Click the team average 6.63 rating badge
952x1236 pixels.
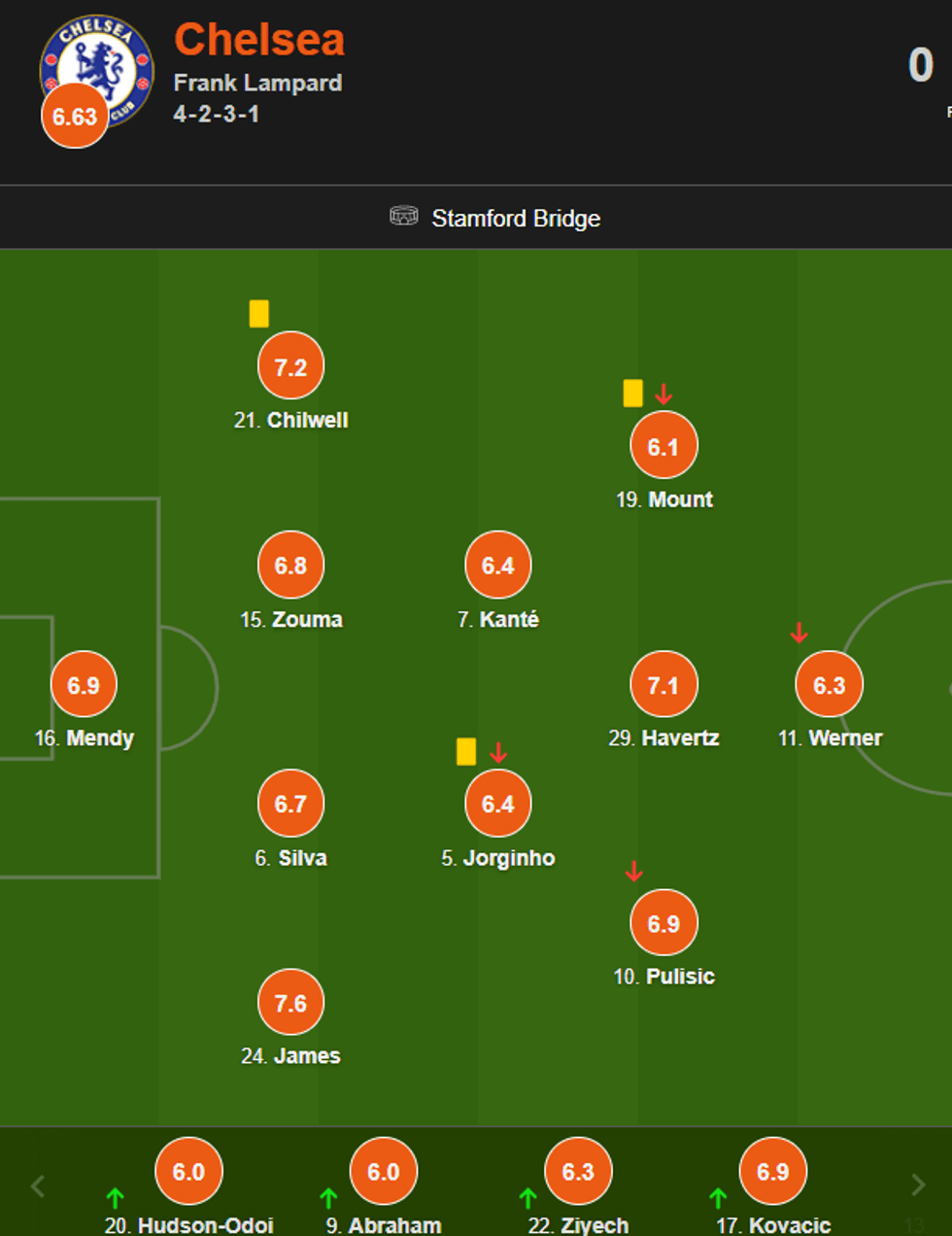pos(75,117)
